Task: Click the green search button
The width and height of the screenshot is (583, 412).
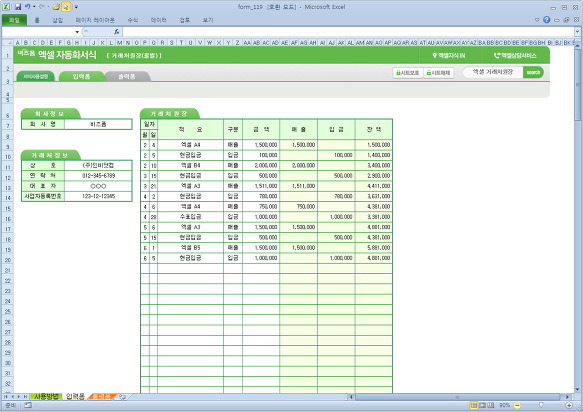Action: tap(533, 72)
